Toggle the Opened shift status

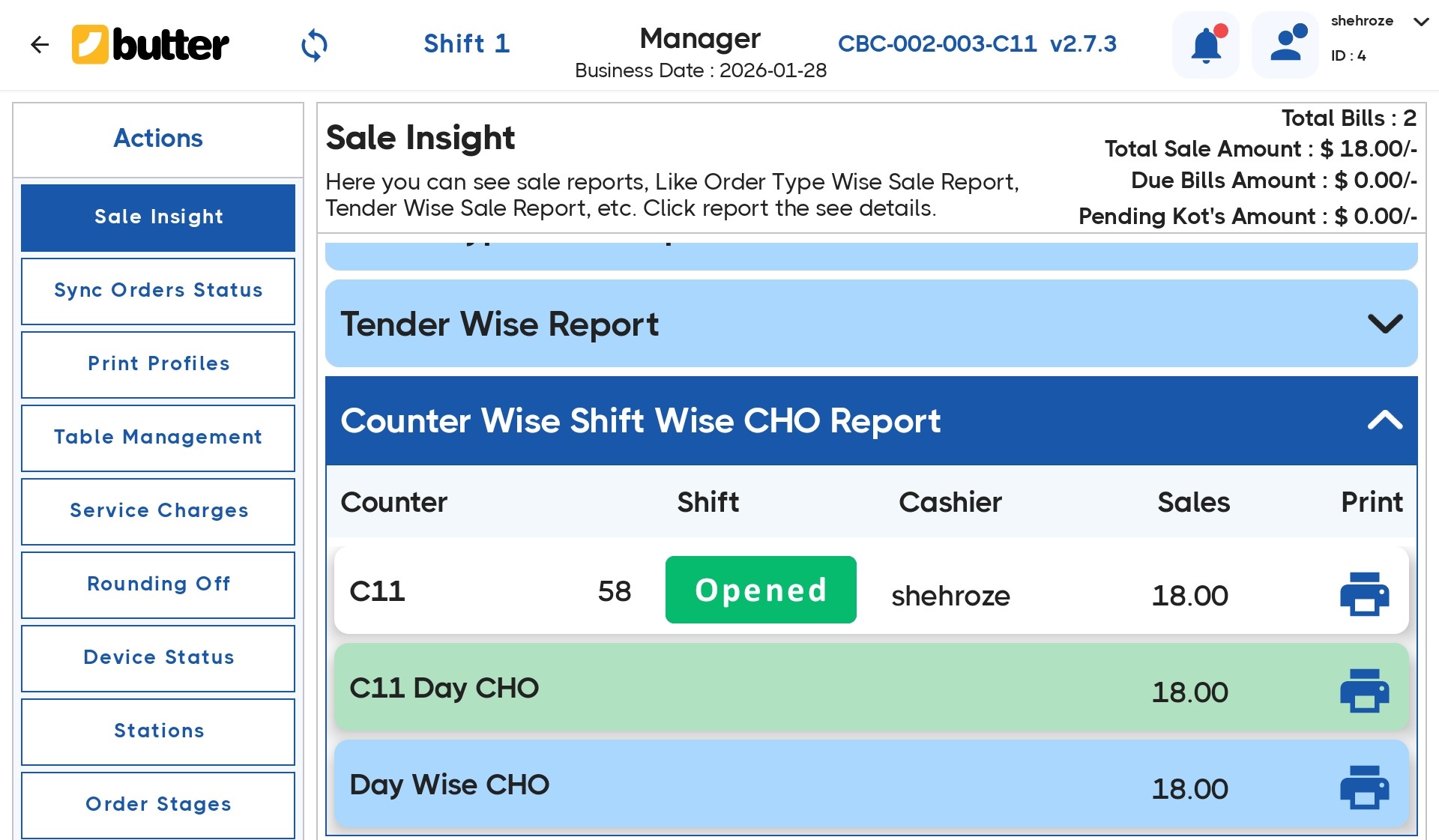pyautogui.click(x=760, y=590)
